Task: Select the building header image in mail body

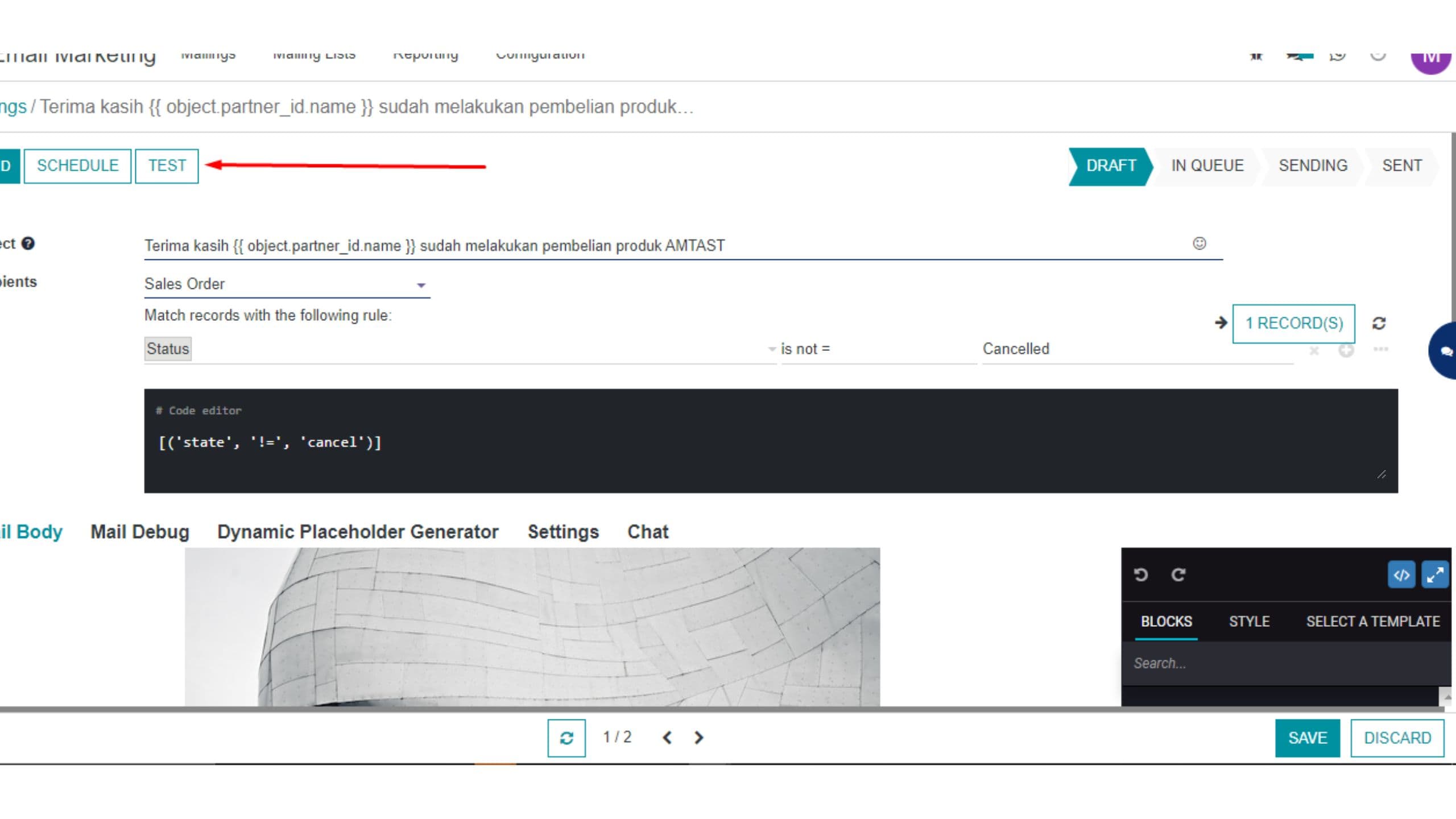Action: 532,627
